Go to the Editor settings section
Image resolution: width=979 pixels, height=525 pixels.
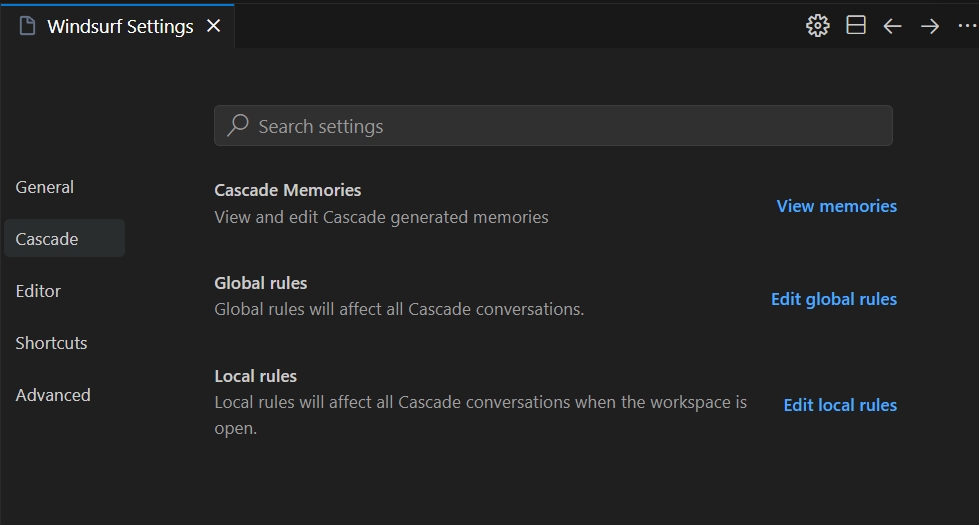38,291
